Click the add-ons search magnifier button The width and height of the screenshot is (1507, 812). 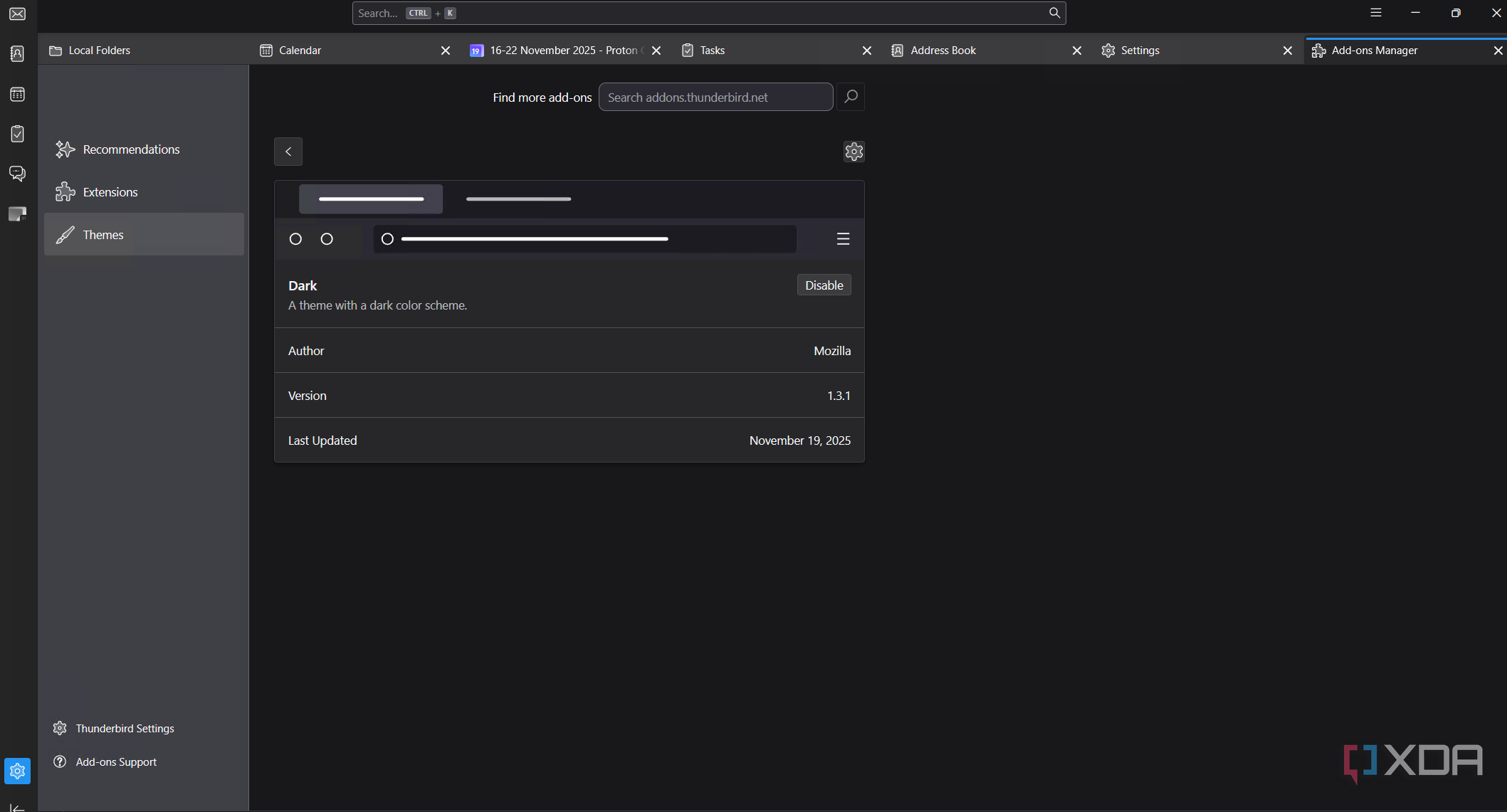(x=851, y=97)
